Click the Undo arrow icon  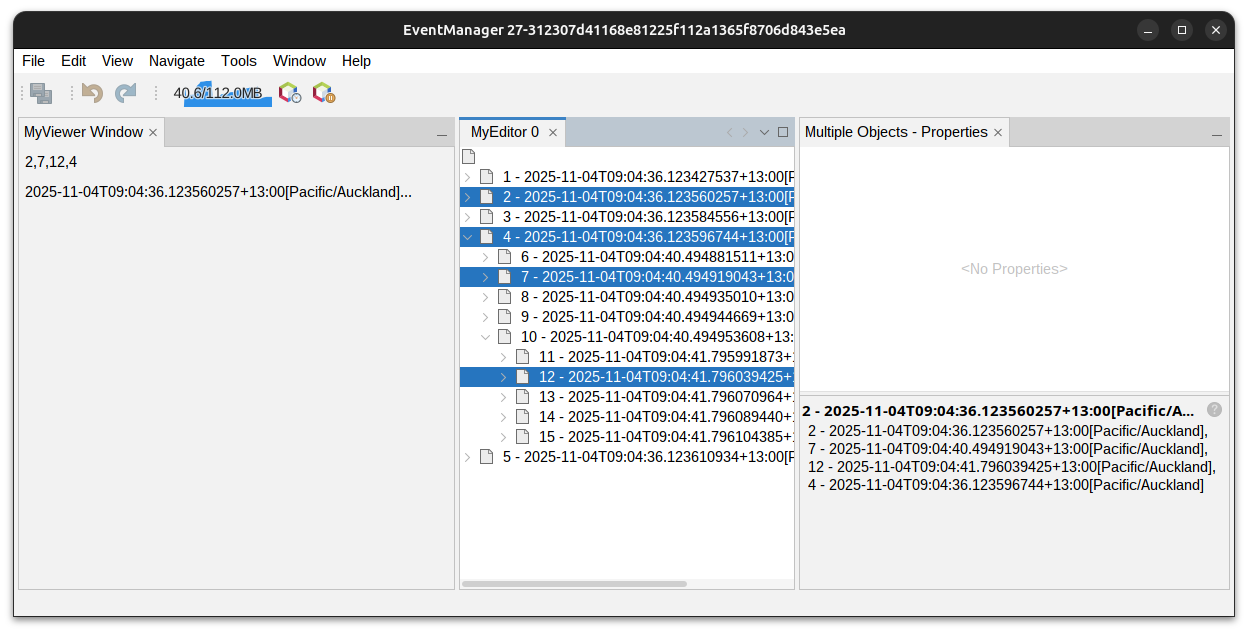(x=92, y=93)
